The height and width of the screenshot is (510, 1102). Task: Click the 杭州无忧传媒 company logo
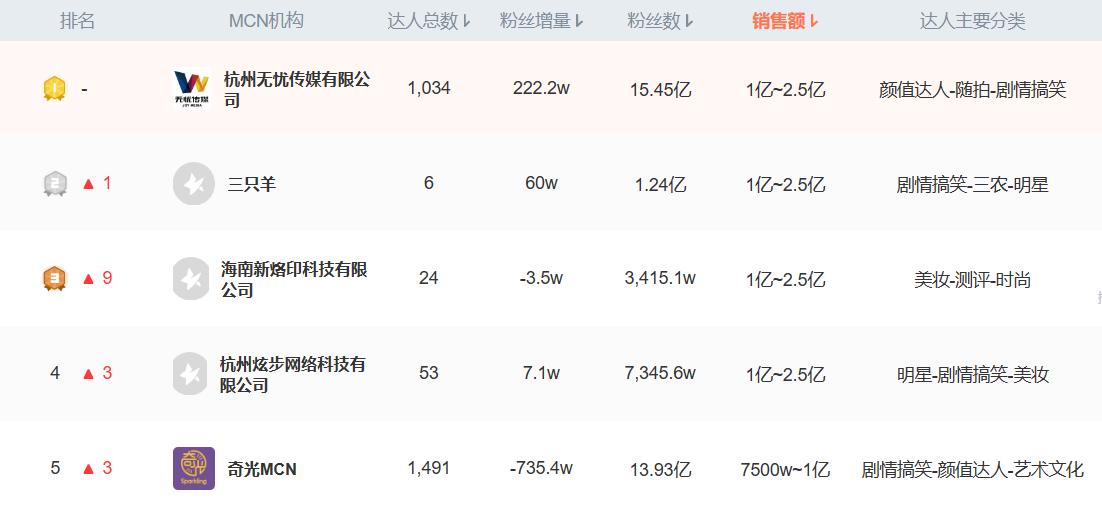pyautogui.click(x=193, y=89)
